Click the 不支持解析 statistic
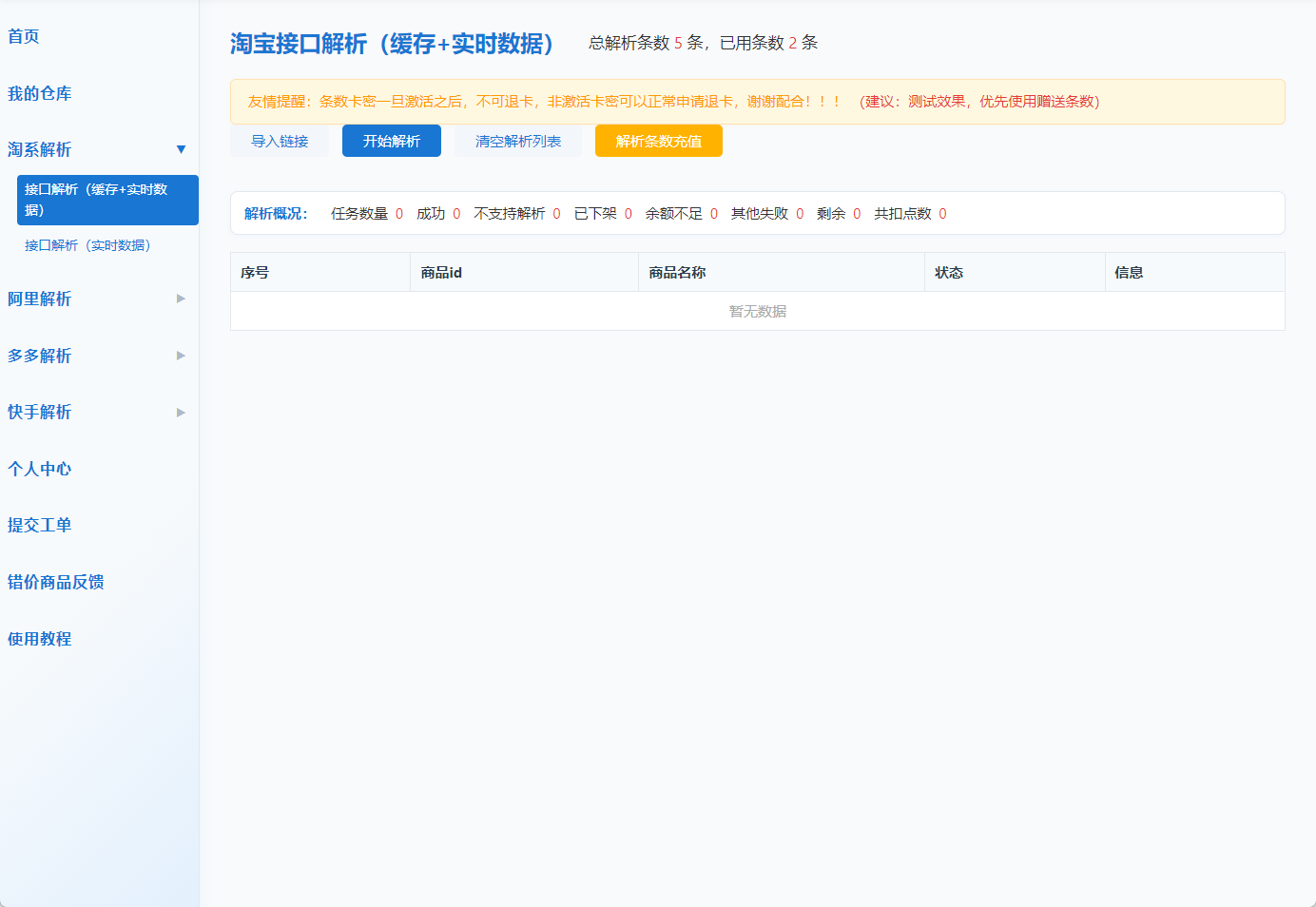This screenshot has width=1316, height=907. click(x=517, y=213)
